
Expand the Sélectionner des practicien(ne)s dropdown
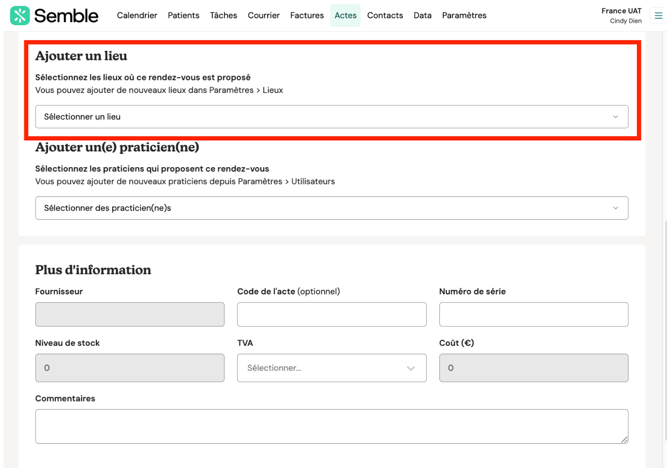point(331,208)
